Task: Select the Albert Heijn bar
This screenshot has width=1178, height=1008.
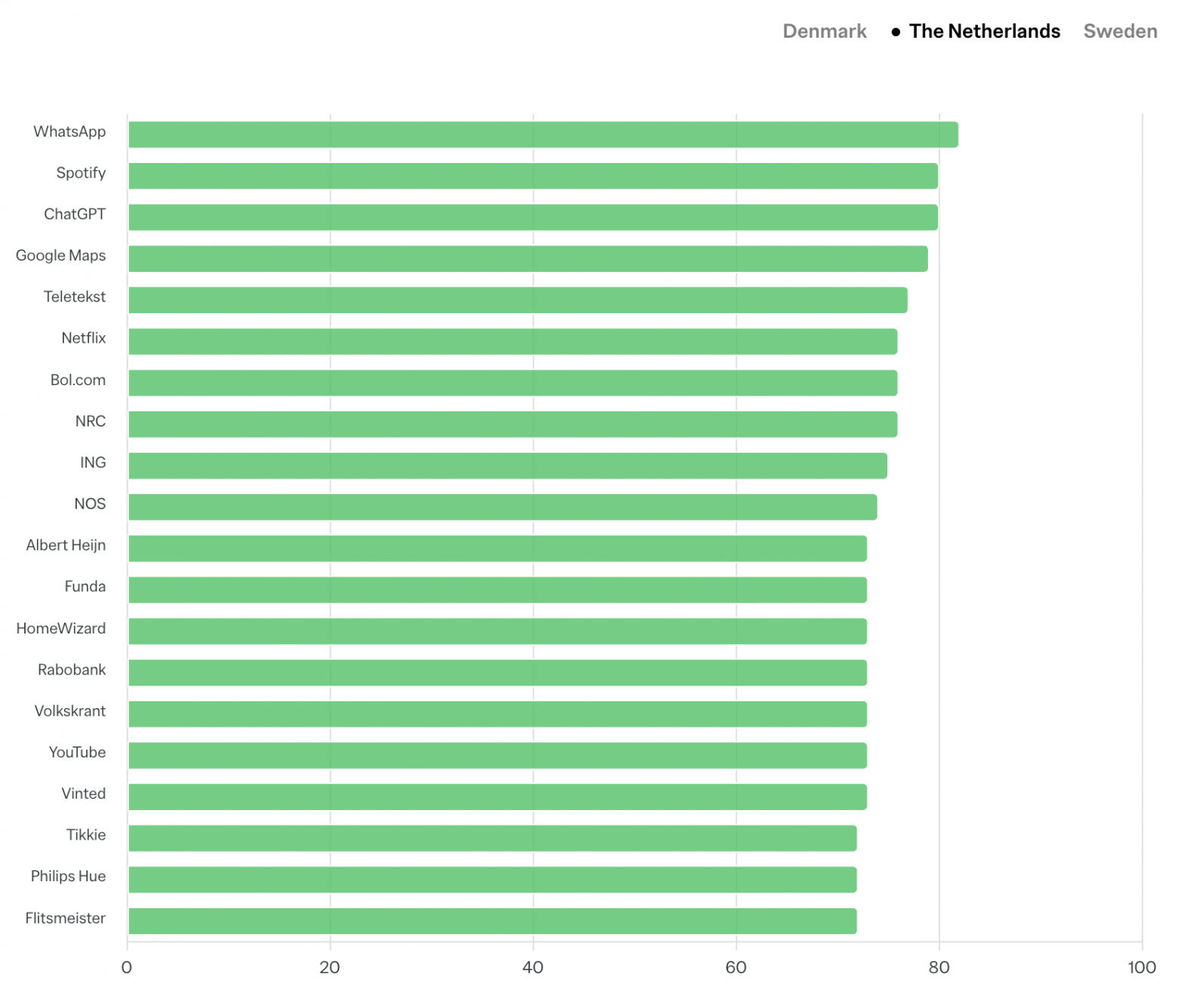Action: pos(498,549)
